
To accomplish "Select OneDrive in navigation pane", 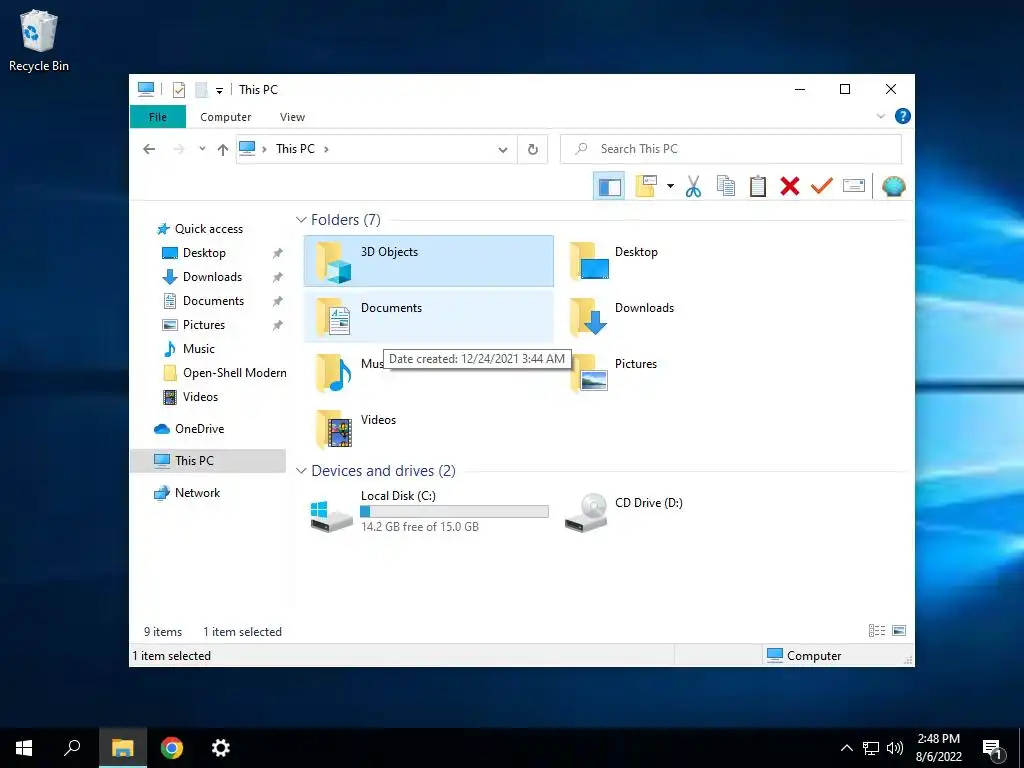I will (x=199, y=429).
